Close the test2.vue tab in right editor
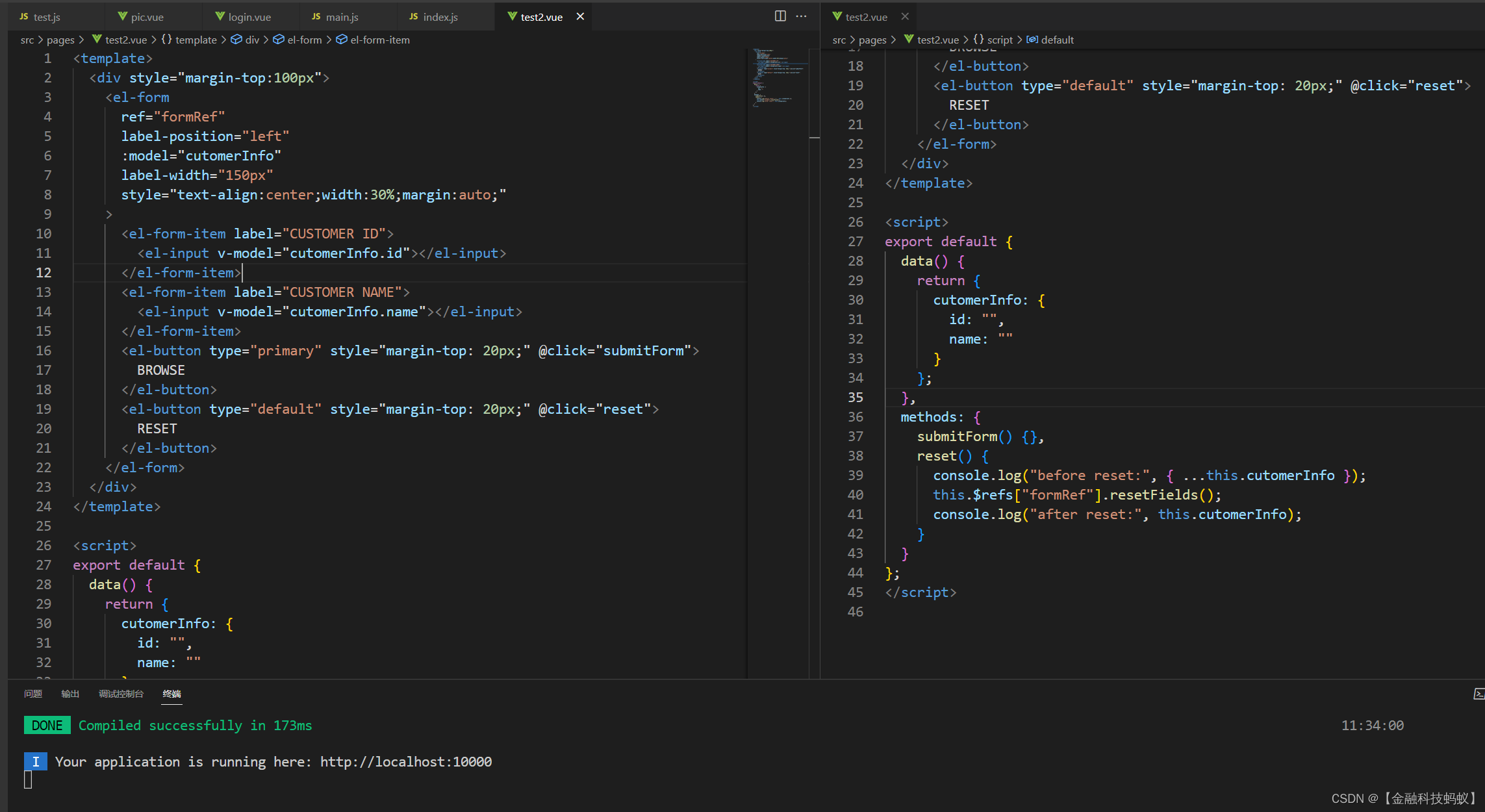The height and width of the screenshot is (812, 1485). pos(905,16)
